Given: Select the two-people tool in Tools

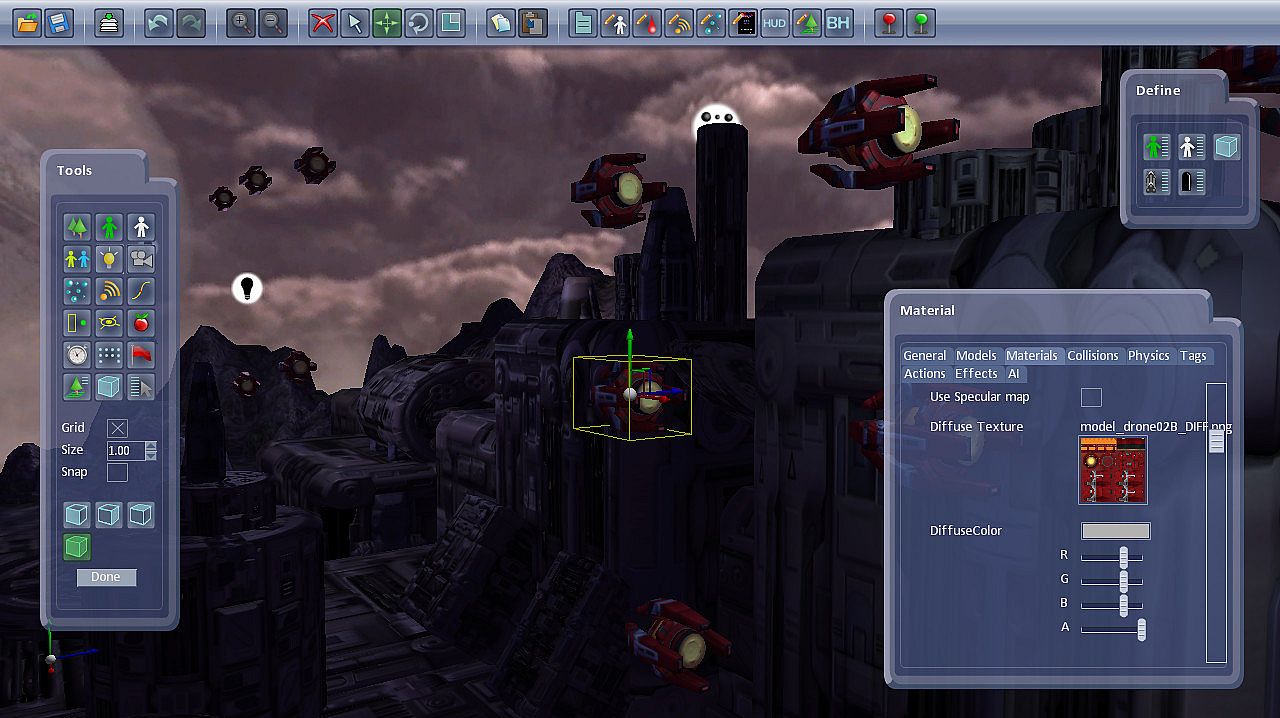Looking at the screenshot, I should coord(77,259).
